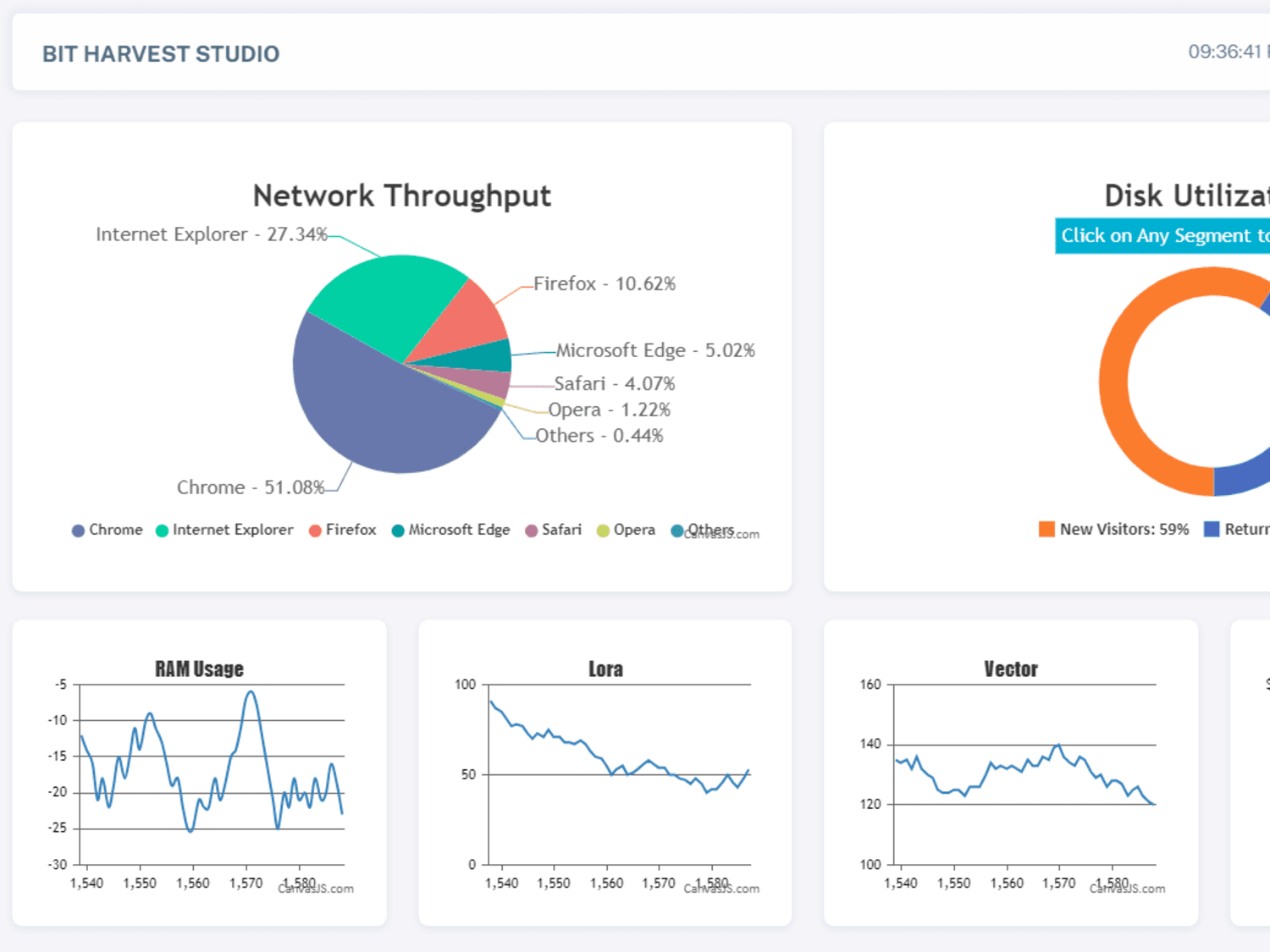Toggle the Chrome legend marker

pos(78,531)
